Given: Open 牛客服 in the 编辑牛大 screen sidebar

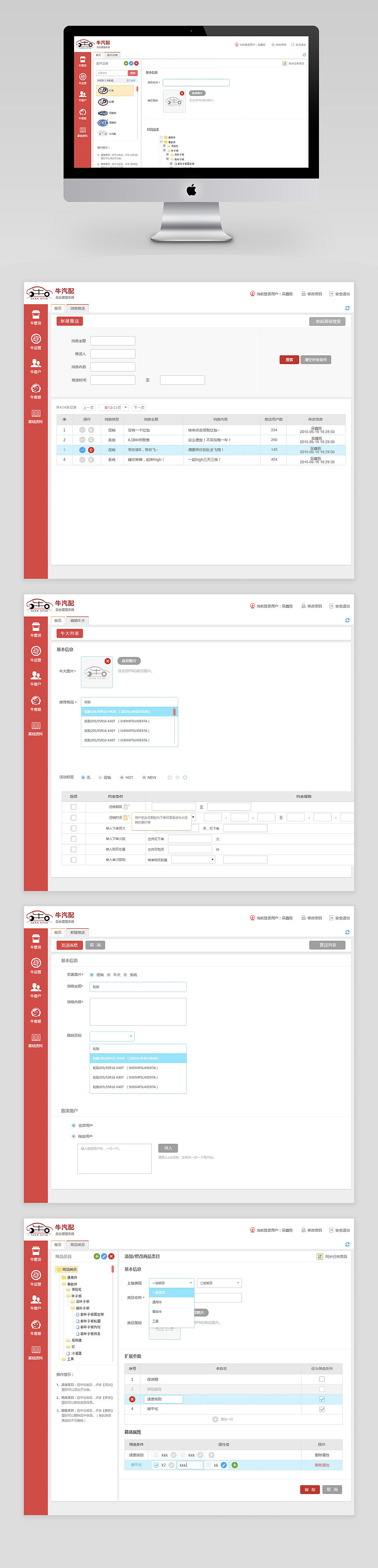Looking at the screenshot, I should [x=36, y=704].
